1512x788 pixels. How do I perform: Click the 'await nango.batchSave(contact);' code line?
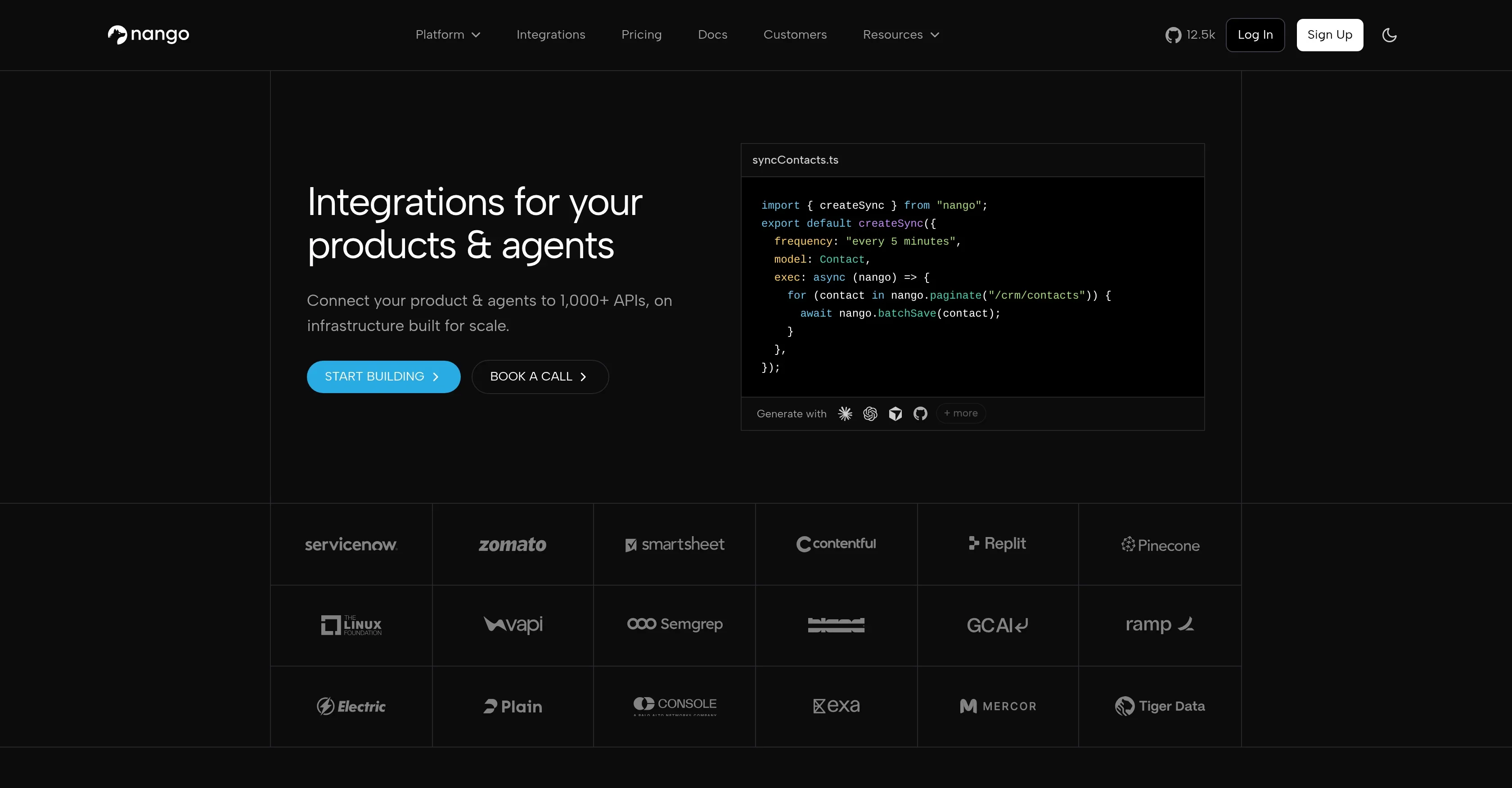pos(900,314)
